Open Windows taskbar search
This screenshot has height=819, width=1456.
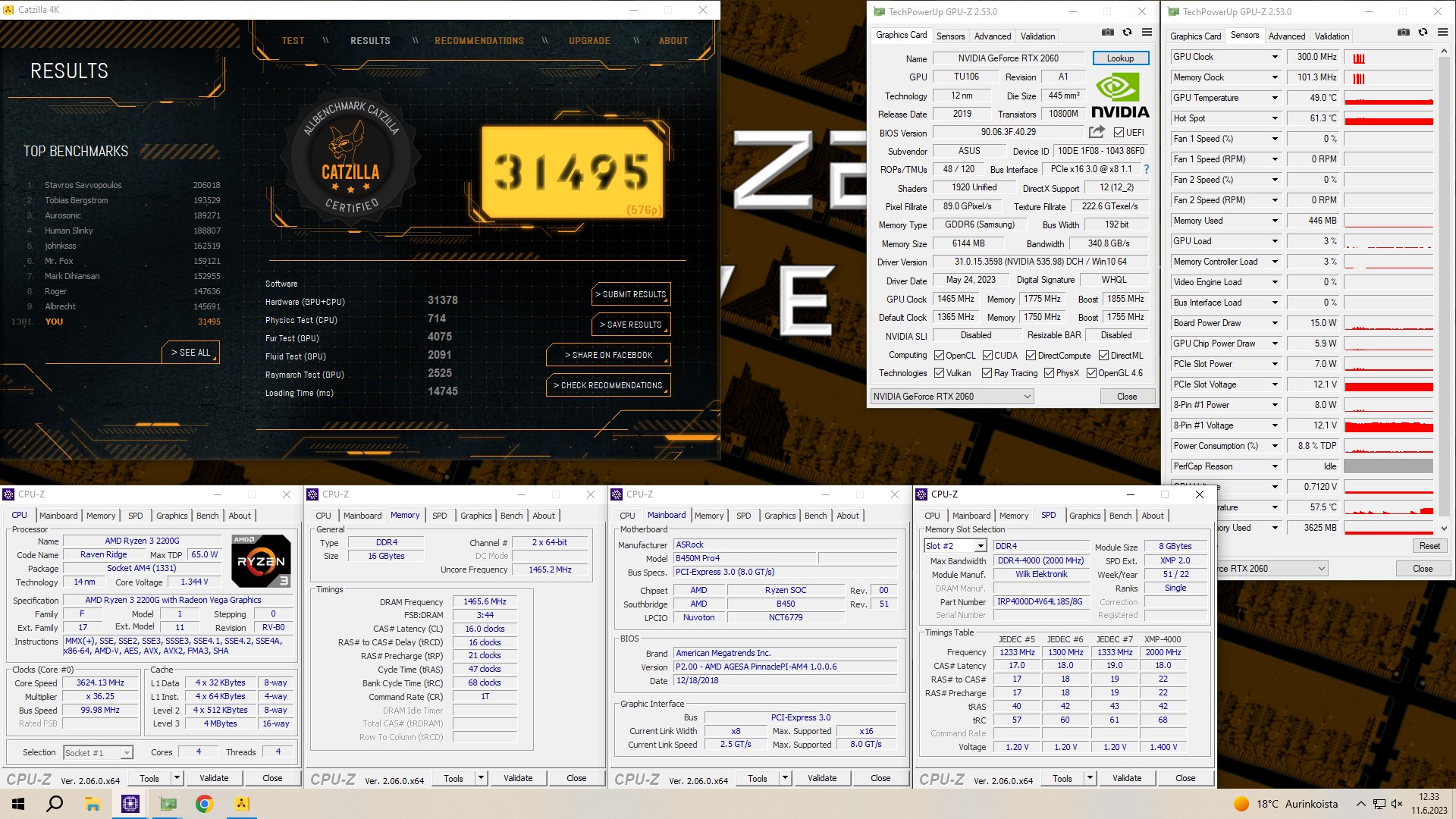[x=55, y=804]
